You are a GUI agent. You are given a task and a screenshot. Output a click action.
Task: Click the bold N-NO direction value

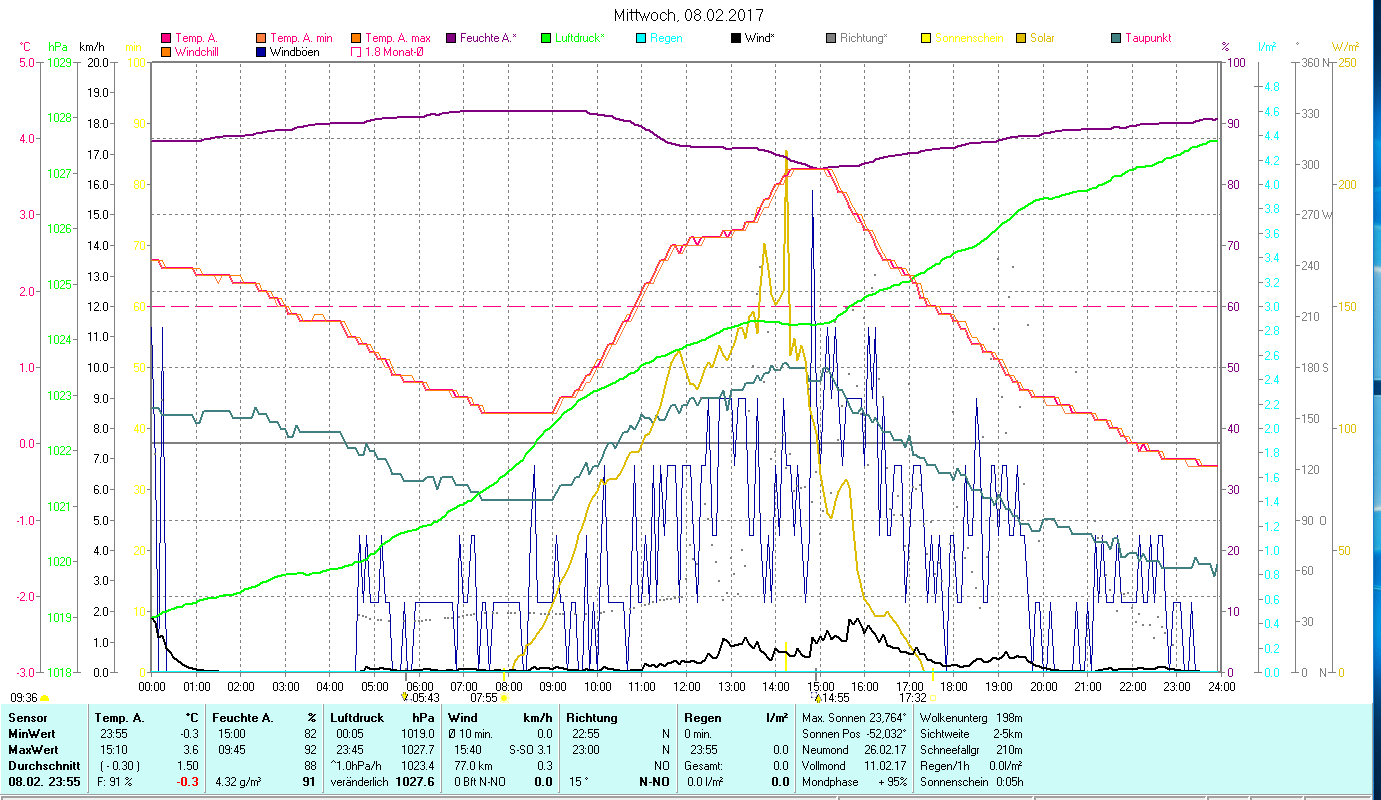[x=654, y=782]
